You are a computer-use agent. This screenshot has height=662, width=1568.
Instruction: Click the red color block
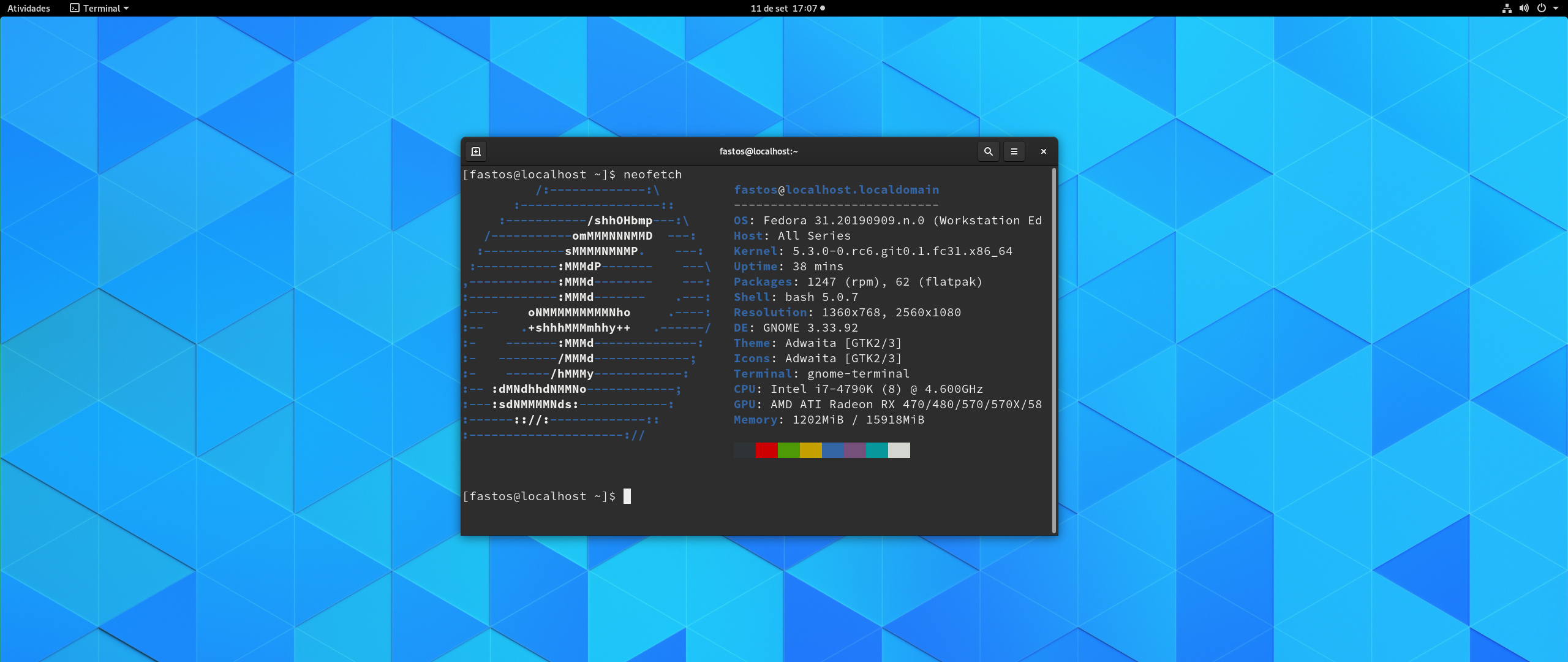pos(766,451)
